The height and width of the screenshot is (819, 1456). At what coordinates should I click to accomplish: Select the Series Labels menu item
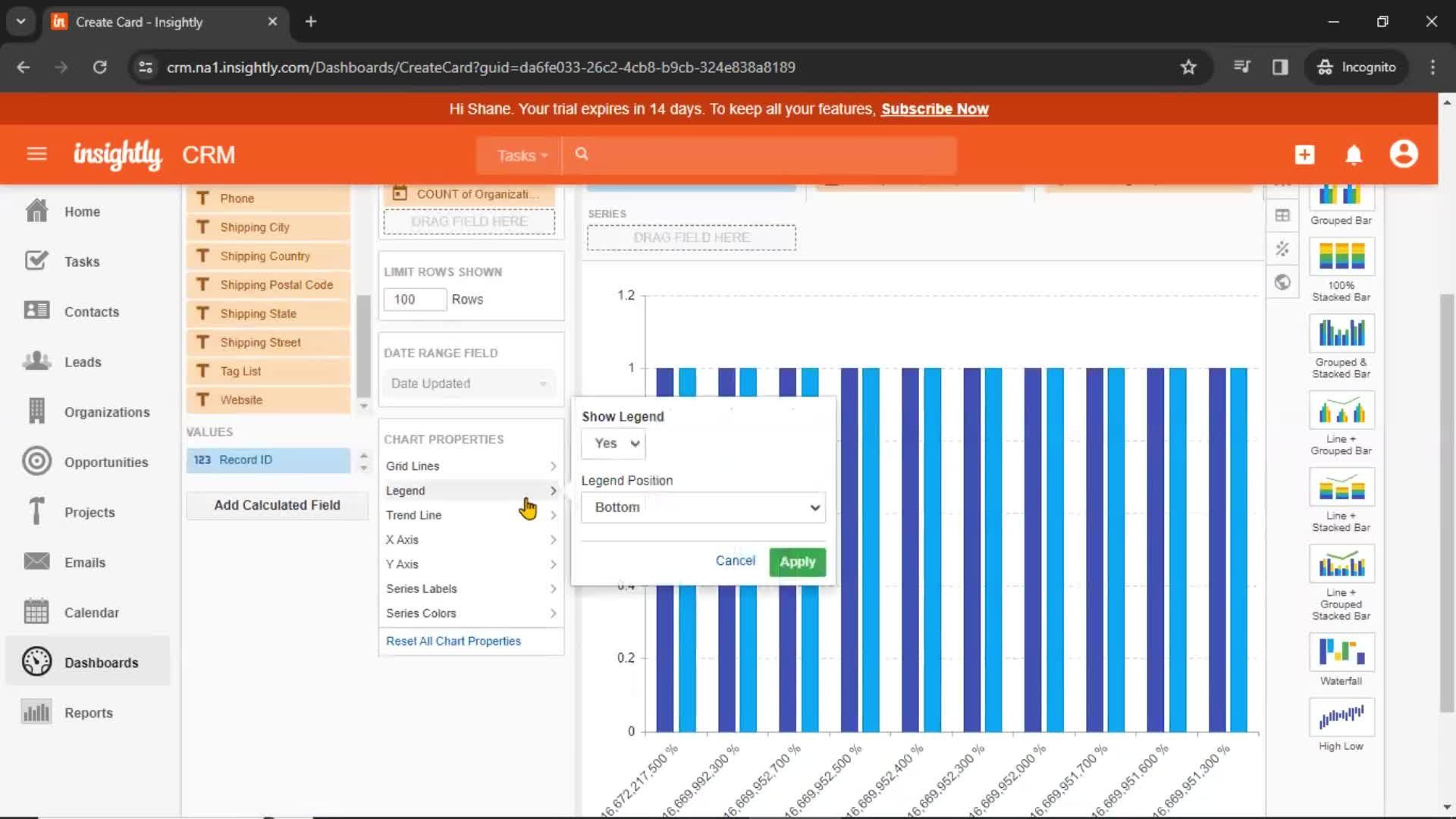point(421,588)
